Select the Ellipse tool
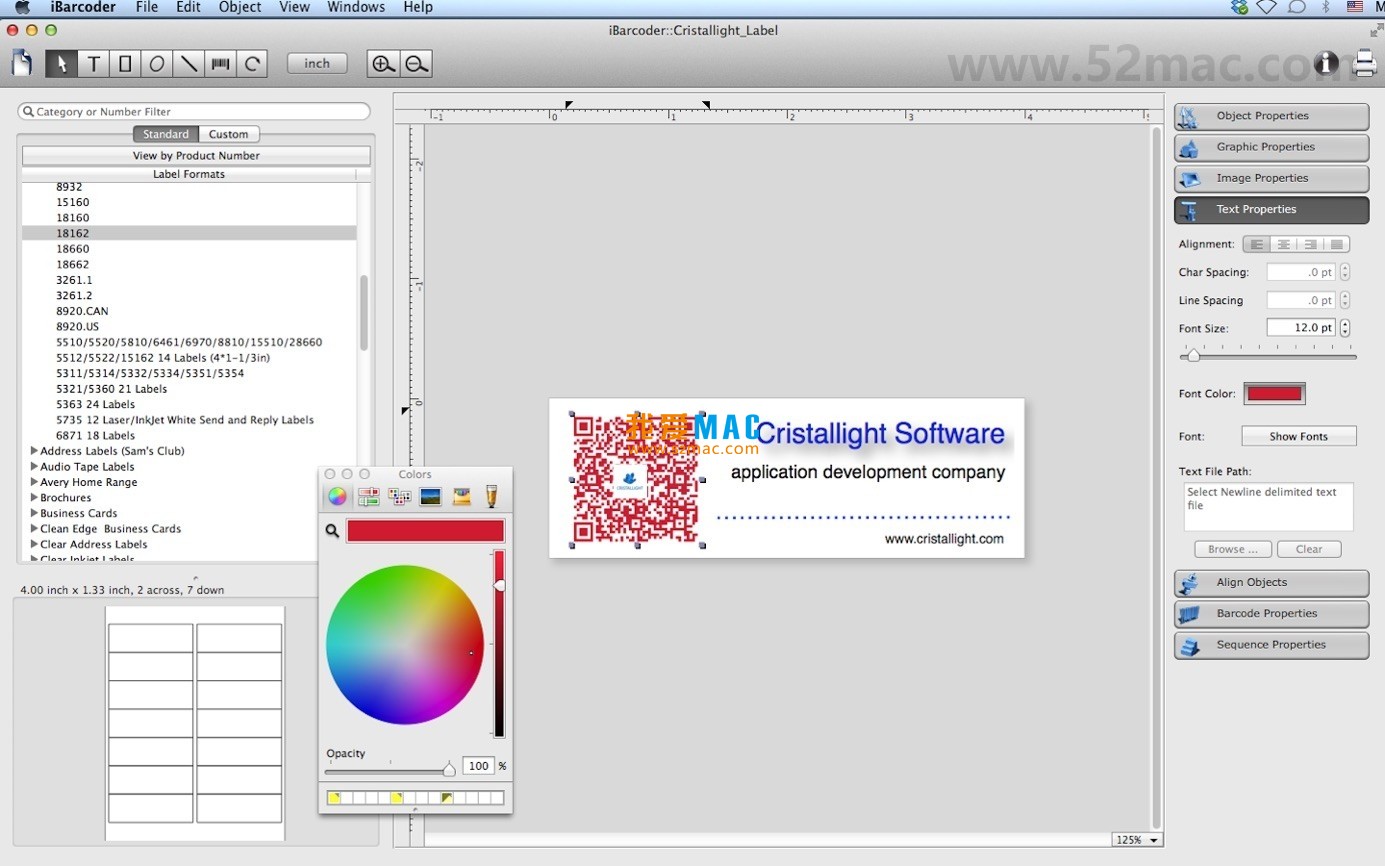This screenshot has height=866, width=1385. (157, 64)
